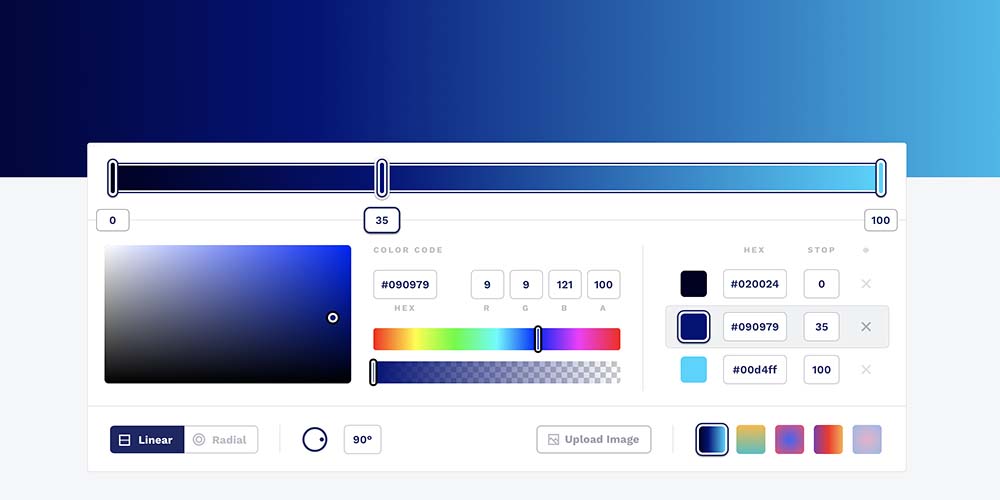This screenshot has width=1000, height=500.
Task: Edit stop position field showing 0 in list
Action: 821,284
